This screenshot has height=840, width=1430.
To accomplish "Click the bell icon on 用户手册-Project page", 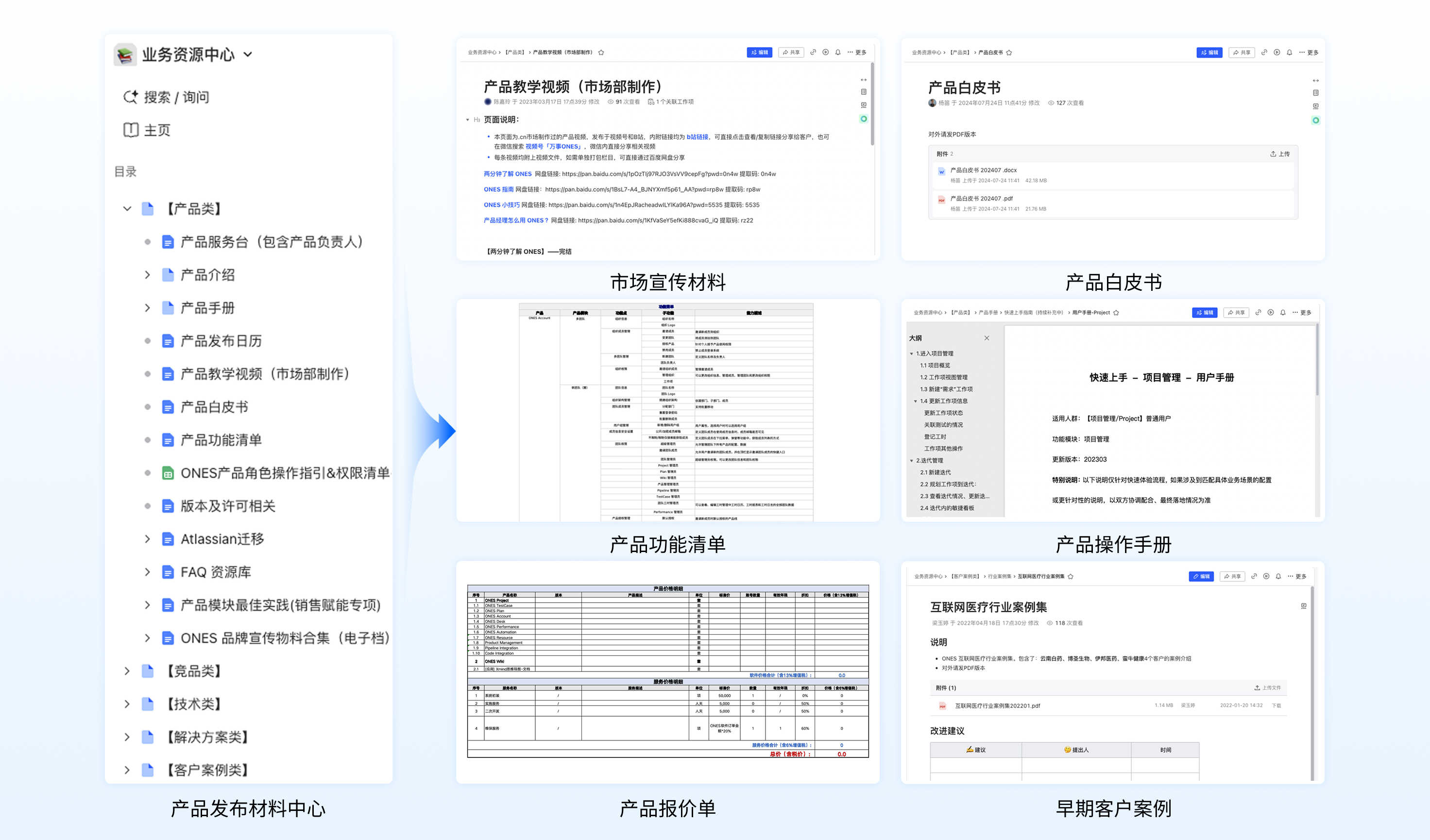I will pyautogui.click(x=1283, y=313).
